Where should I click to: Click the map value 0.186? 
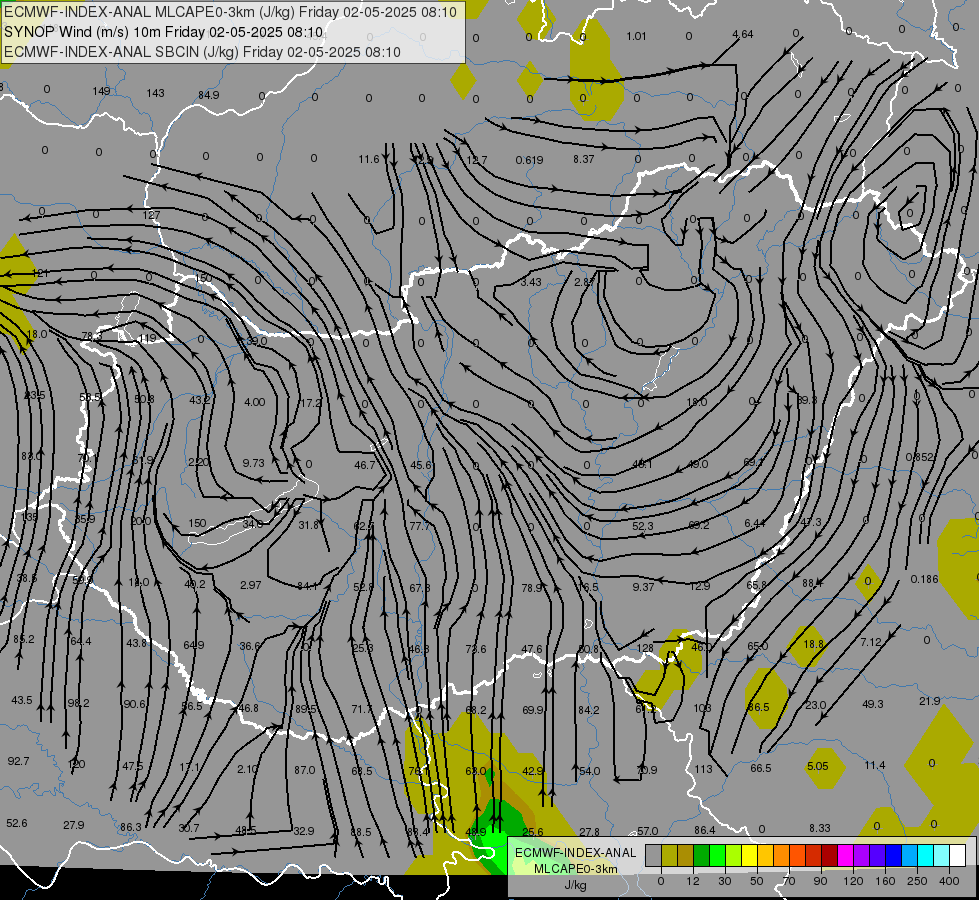click(x=924, y=579)
